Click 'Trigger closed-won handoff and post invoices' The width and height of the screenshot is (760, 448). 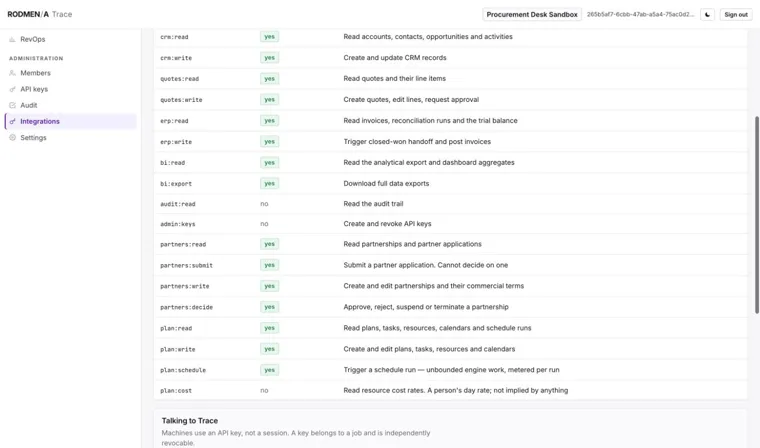417,142
